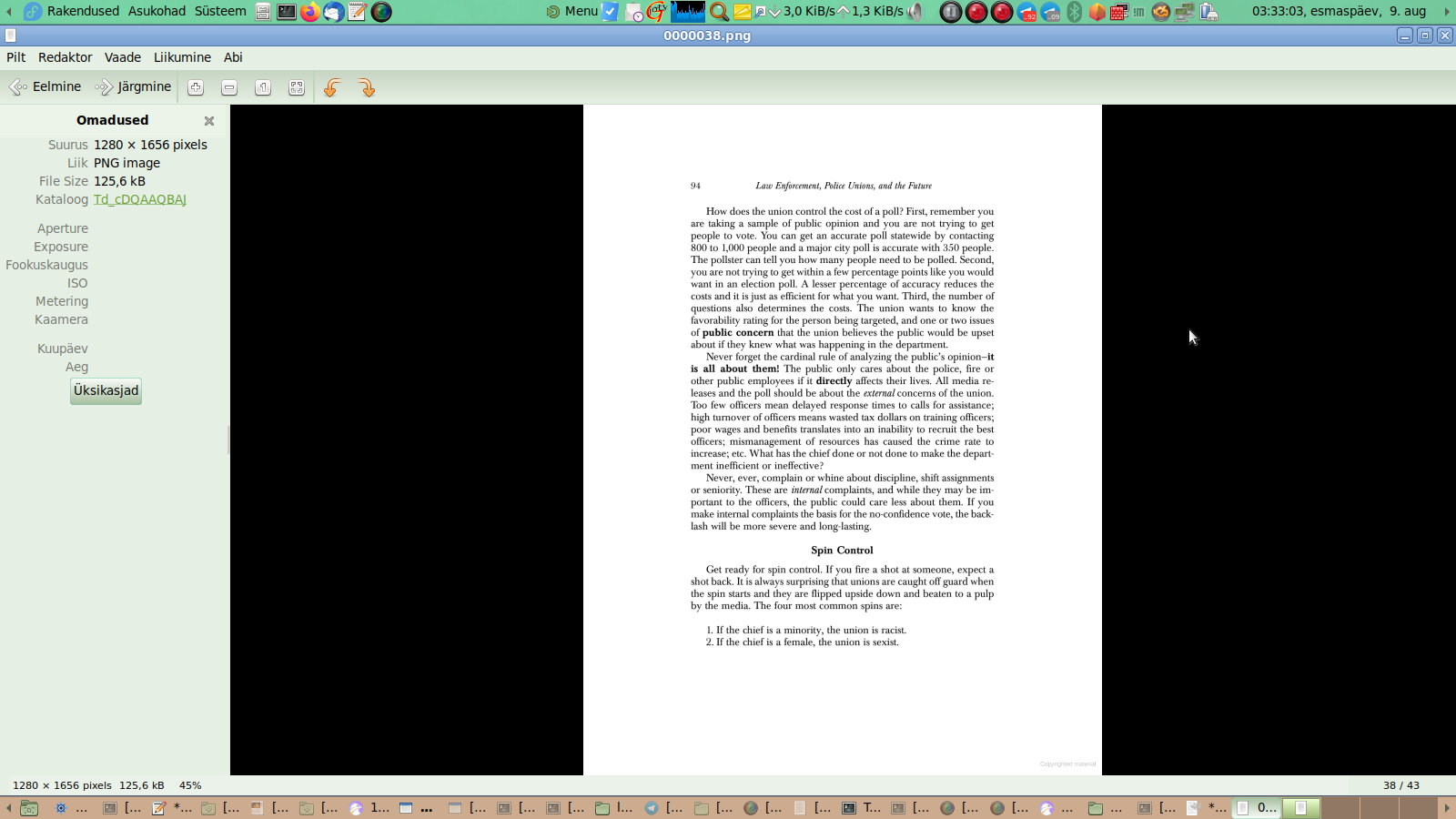
Task: Launch Thunderbird from top panel
Action: pyautogui.click(x=334, y=12)
